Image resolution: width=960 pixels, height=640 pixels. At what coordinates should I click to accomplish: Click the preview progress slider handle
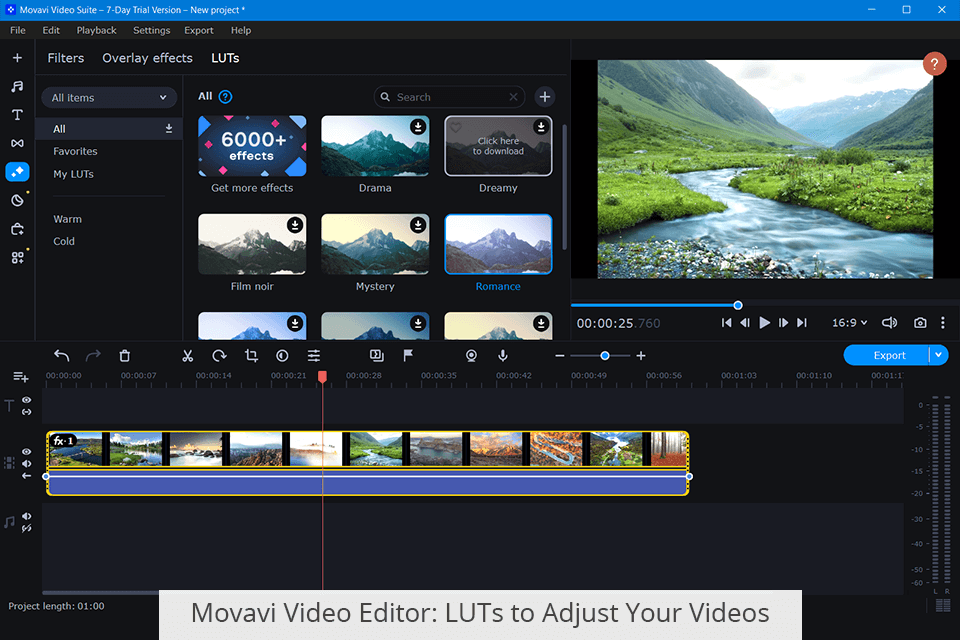pos(738,305)
